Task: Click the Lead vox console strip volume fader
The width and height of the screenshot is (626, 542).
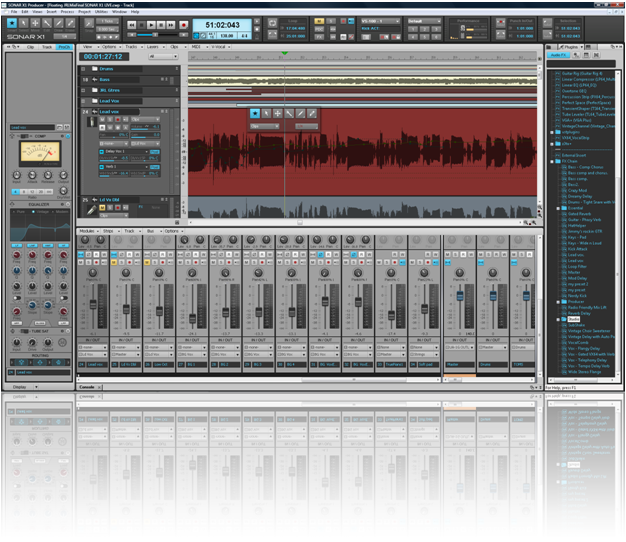Action: (93, 304)
